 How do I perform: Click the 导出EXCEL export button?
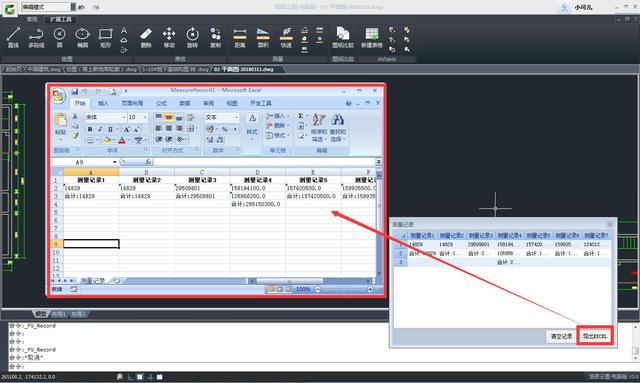595,336
